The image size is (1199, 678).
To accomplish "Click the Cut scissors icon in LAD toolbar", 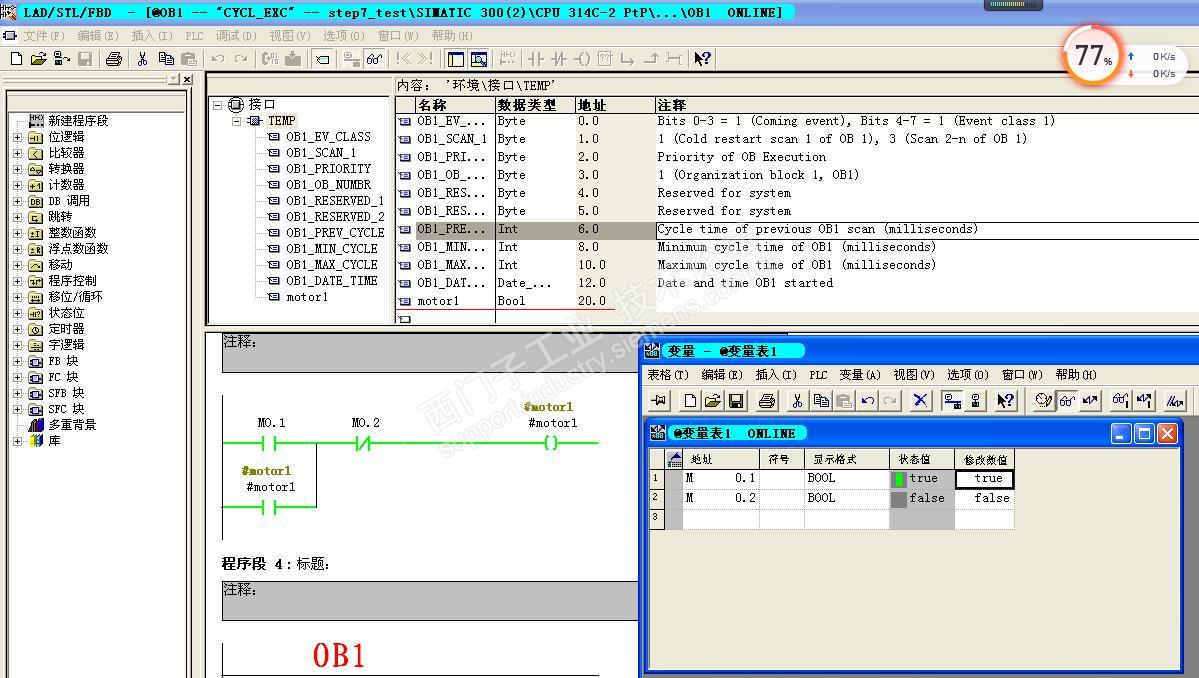I will [x=142, y=59].
